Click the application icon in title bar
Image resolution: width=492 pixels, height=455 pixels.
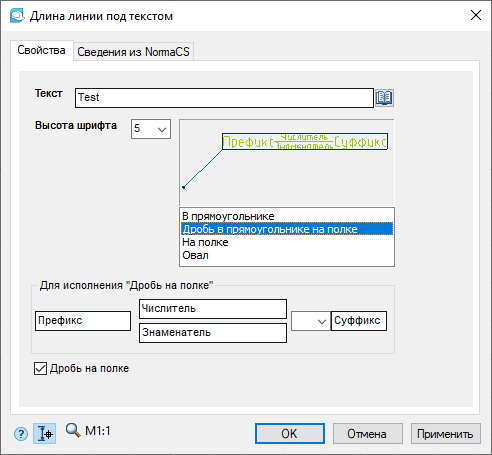tap(17, 16)
